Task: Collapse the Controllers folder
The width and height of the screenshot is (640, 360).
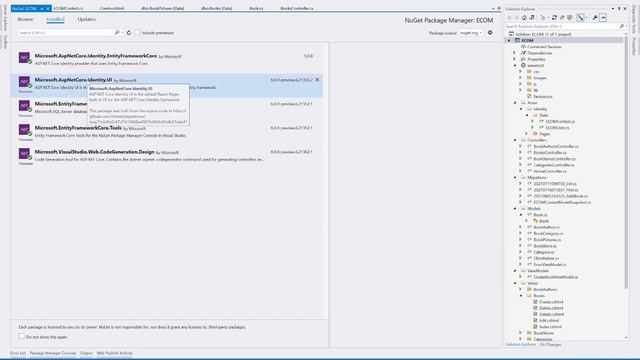Action: click(515, 140)
